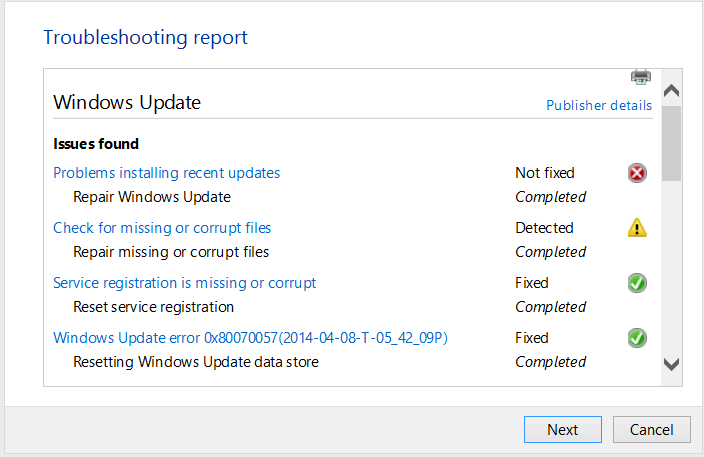
Task: Click Fixed status beside error 0x80070057
Action: (532, 338)
